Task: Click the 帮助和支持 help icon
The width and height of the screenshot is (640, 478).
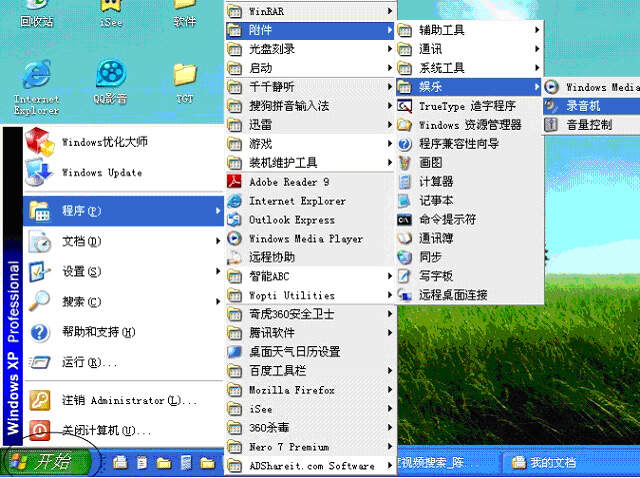Action: point(40,332)
